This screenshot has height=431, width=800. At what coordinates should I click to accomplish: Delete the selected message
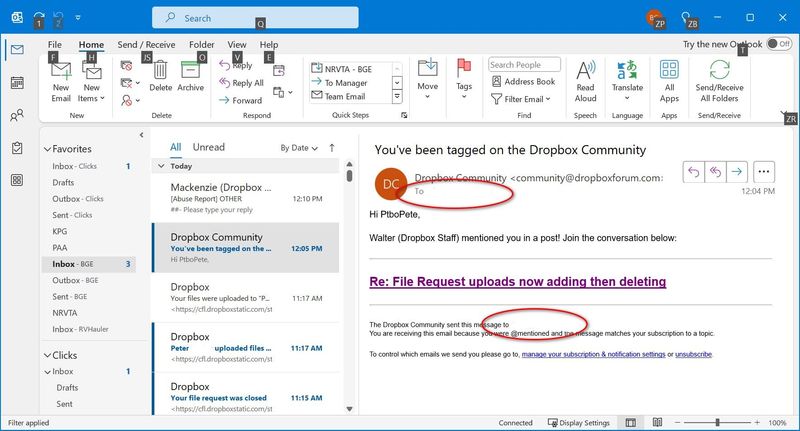(x=160, y=77)
